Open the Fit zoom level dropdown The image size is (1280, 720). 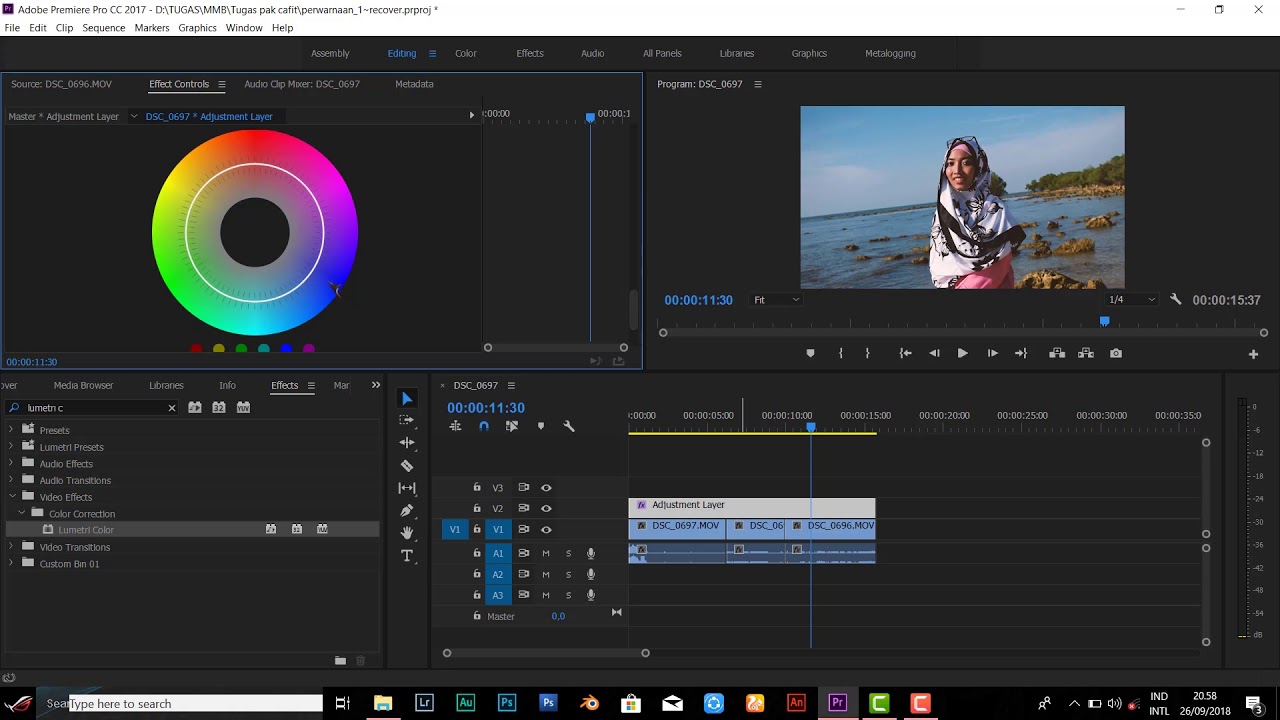click(776, 300)
